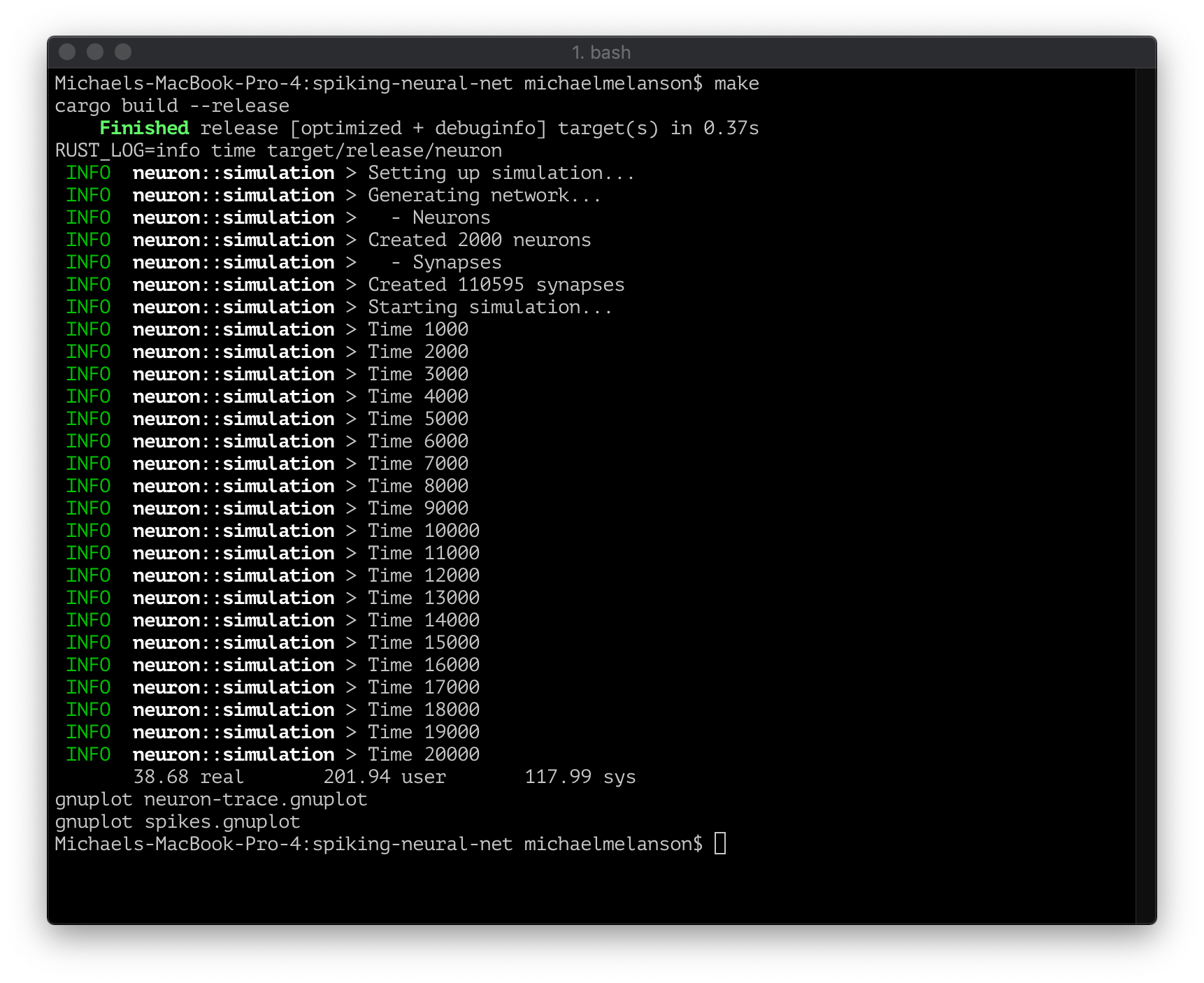Image resolution: width=1204 pixels, height=983 pixels.
Task: Click the red close window button
Action: [x=67, y=52]
